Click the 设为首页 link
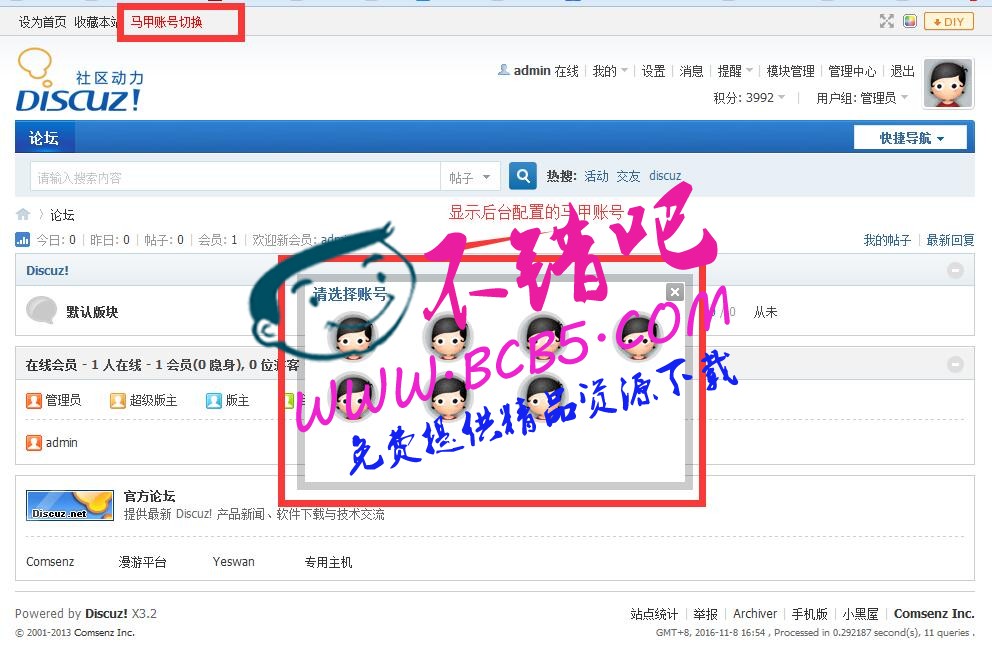Image resolution: width=992 pixels, height=657 pixels. coord(42,22)
